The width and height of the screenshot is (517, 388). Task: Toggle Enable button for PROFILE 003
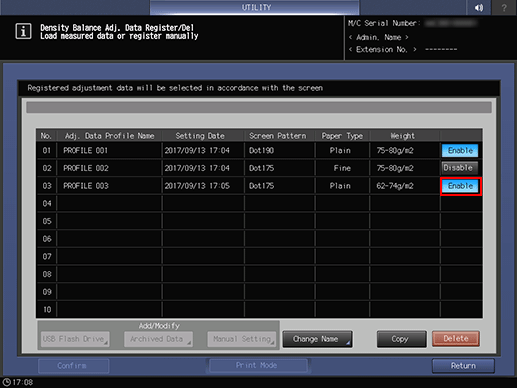461,186
